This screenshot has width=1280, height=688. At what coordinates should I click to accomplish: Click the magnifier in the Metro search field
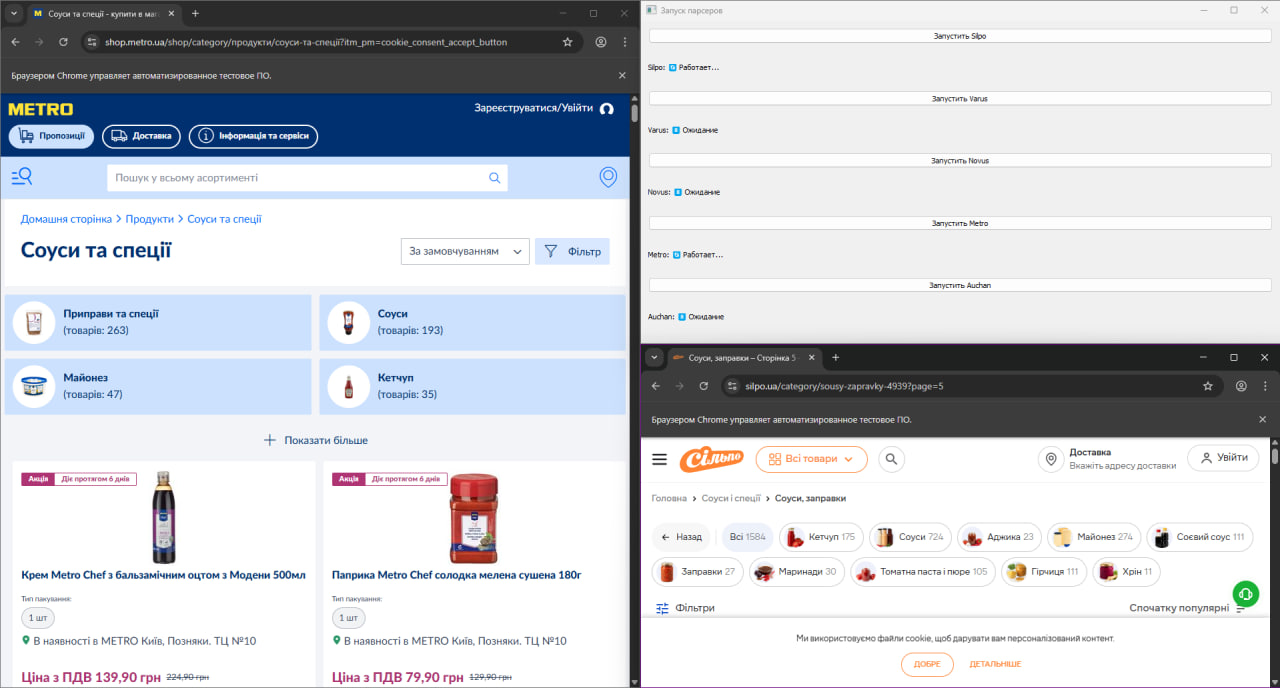tap(494, 178)
